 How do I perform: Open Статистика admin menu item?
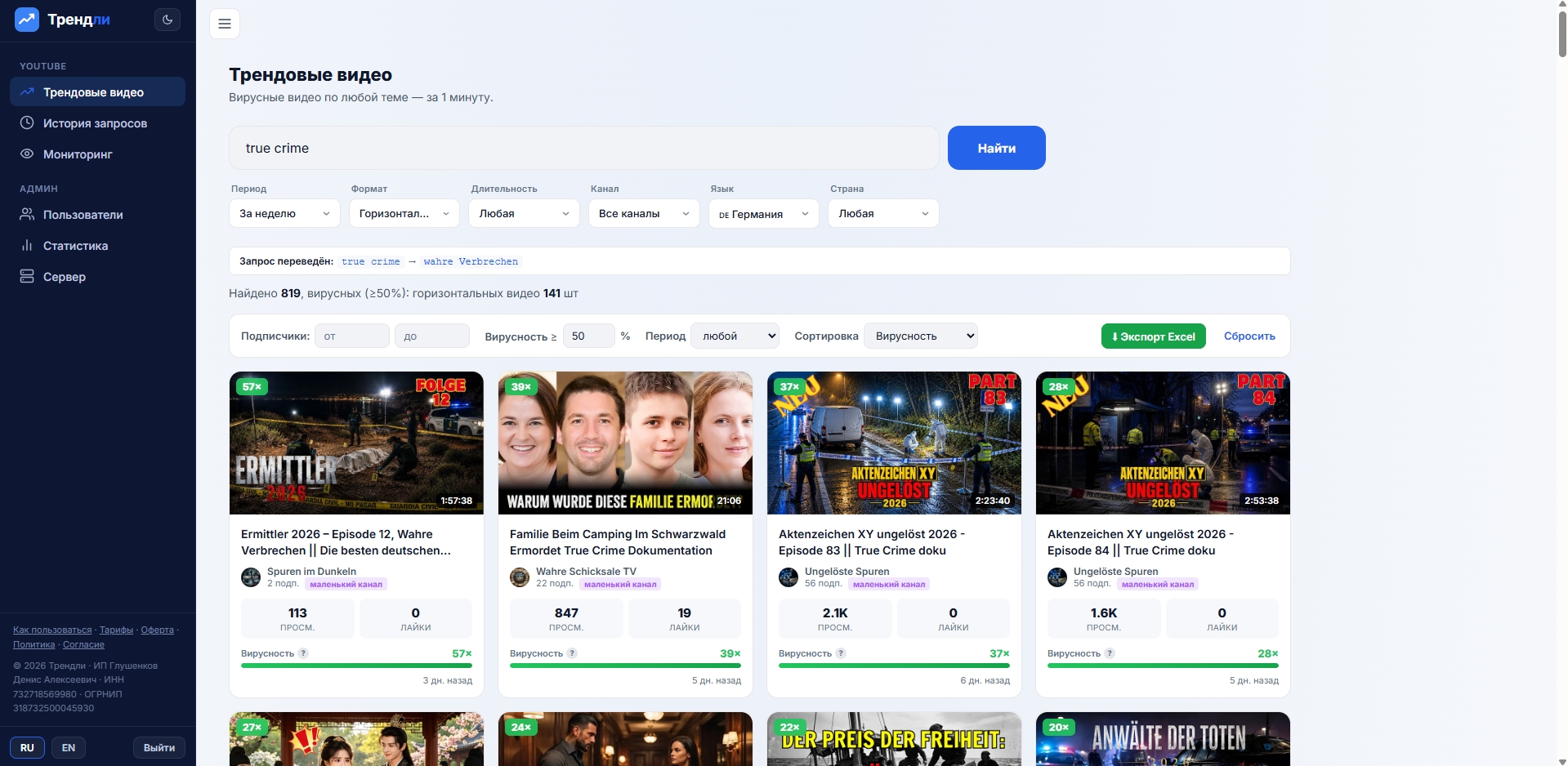(98, 246)
